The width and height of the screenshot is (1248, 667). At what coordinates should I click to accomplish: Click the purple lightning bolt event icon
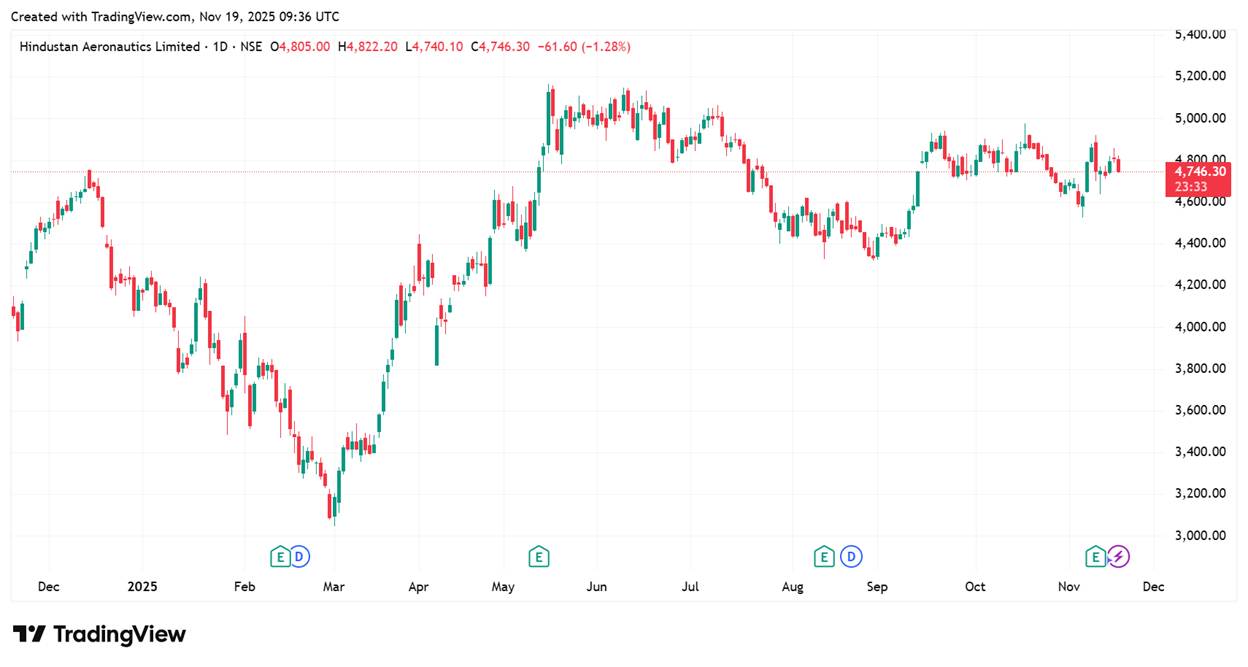tap(1119, 556)
